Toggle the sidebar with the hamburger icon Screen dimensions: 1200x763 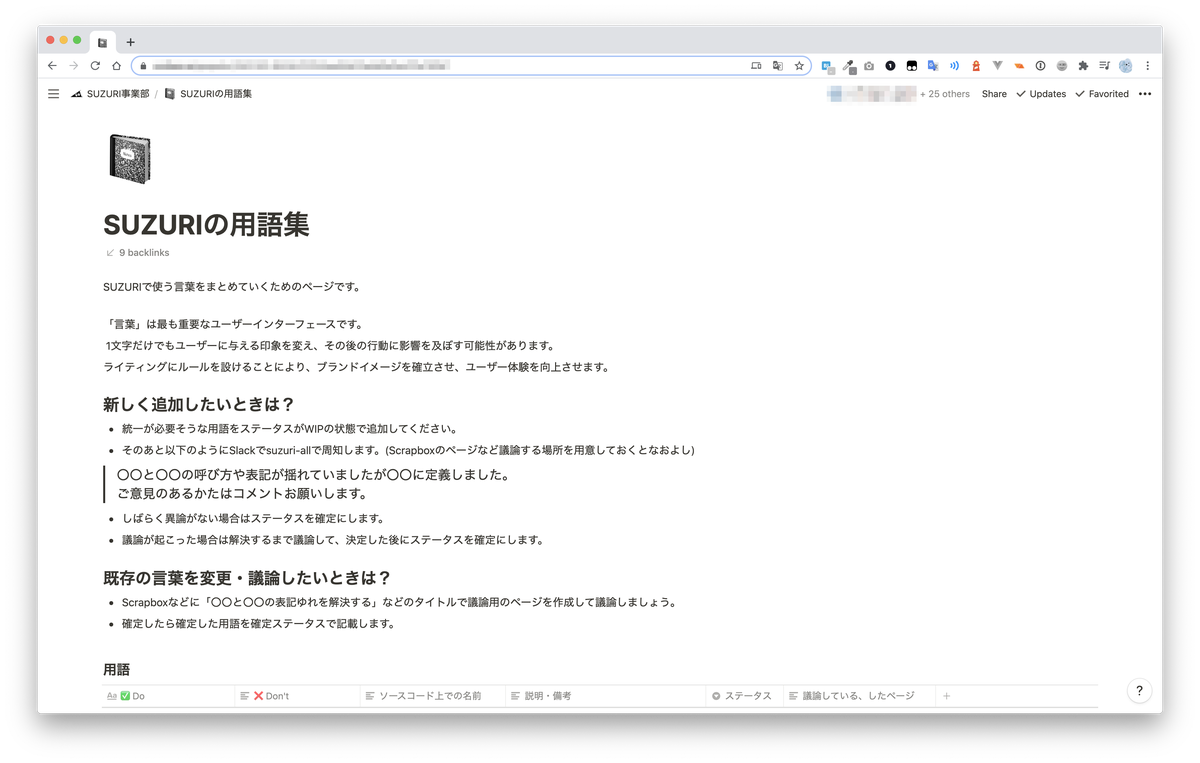(53, 93)
